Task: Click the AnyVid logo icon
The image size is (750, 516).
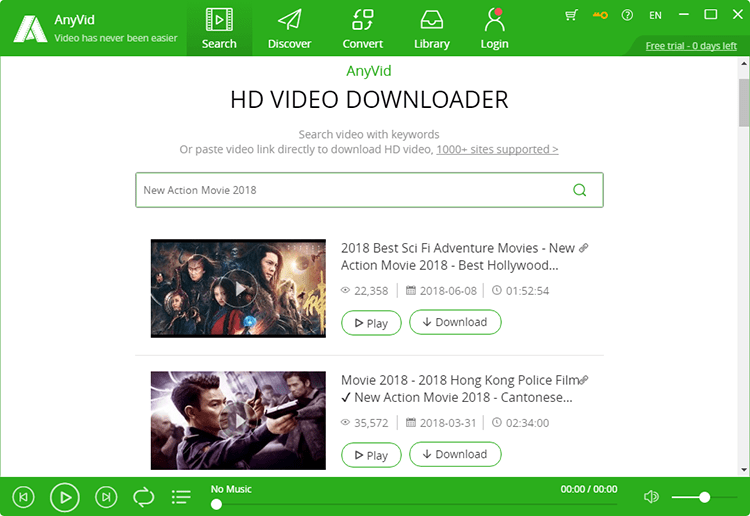Action: (30, 29)
